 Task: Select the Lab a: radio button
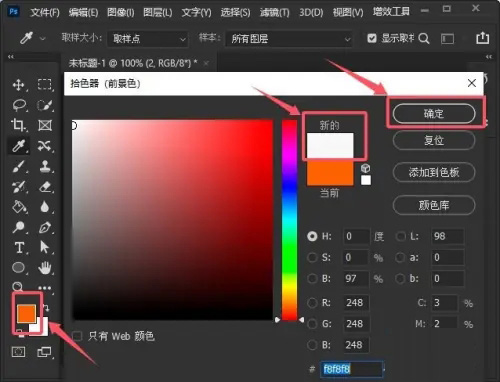(x=400, y=257)
